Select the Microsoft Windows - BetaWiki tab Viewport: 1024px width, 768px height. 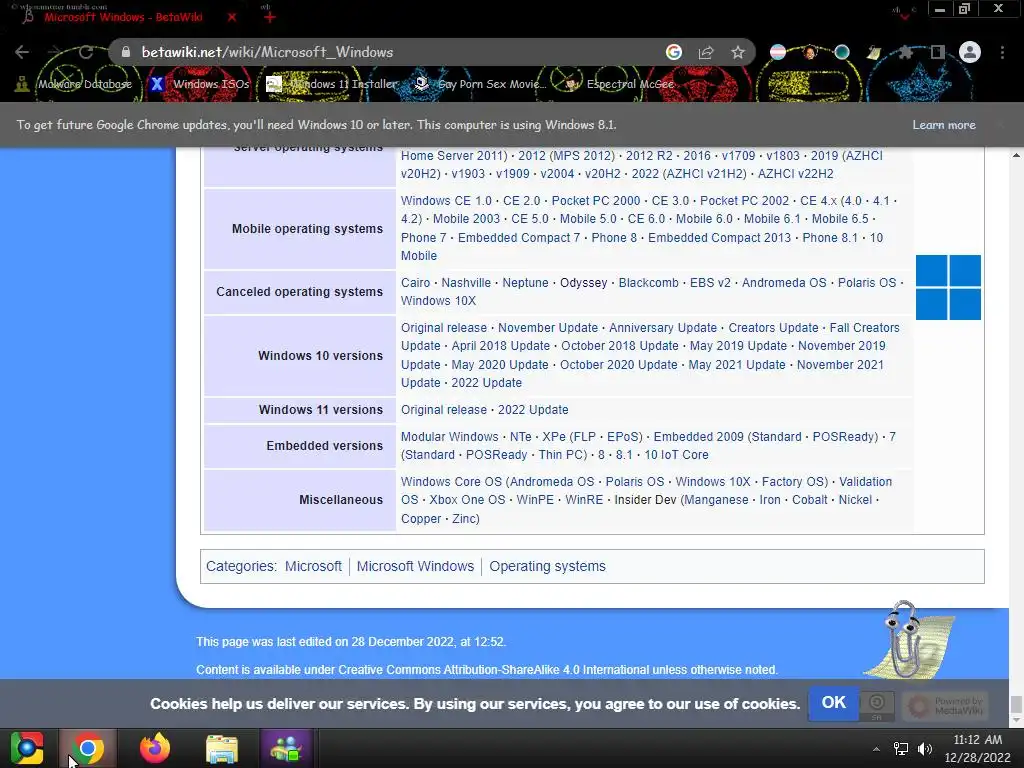123,17
